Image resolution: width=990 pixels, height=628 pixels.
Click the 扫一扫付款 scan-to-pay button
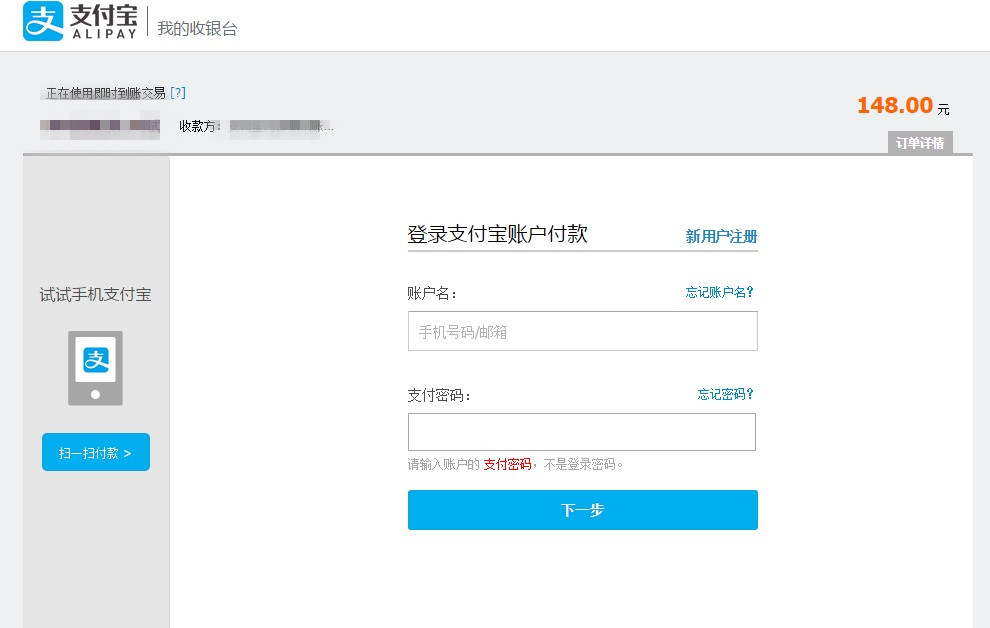point(96,452)
